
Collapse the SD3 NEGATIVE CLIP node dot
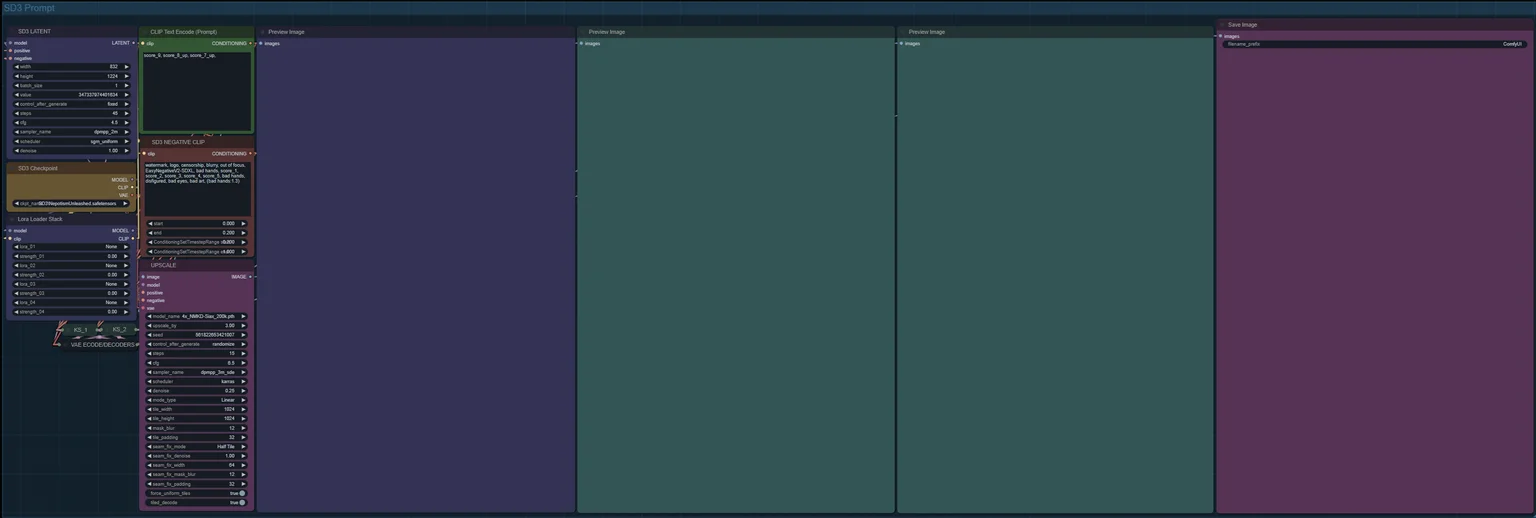(x=145, y=142)
